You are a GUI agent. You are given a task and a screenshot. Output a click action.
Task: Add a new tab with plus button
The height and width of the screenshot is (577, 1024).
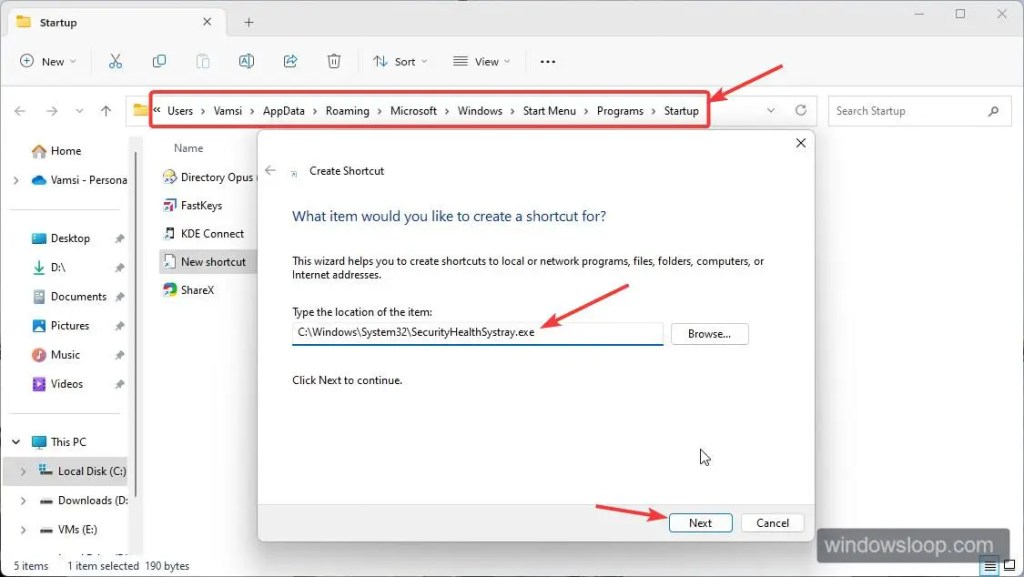249,22
